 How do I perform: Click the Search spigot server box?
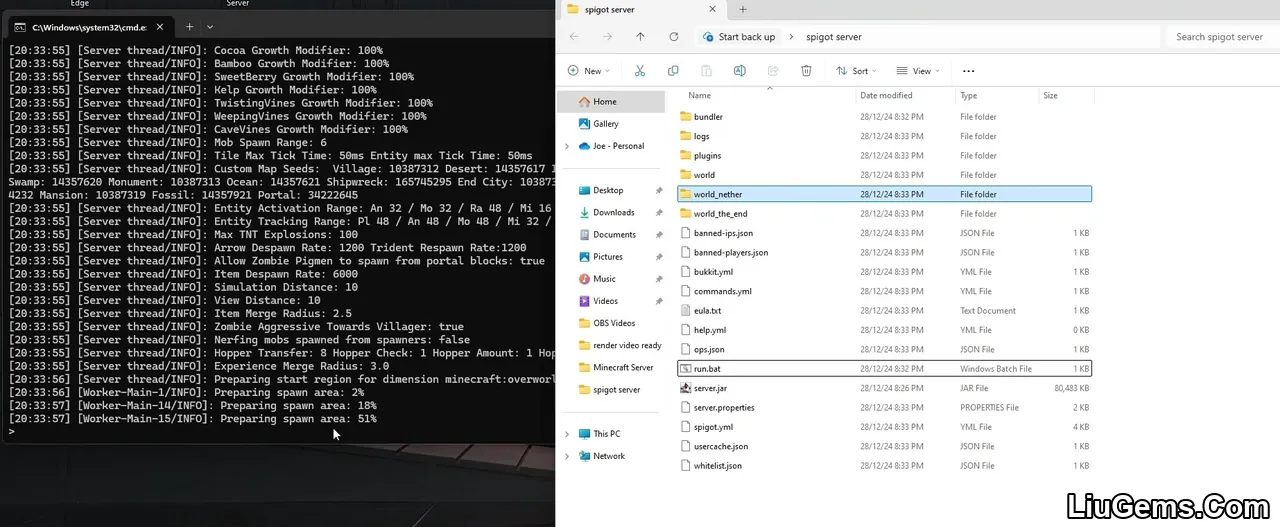(1219, 37)
